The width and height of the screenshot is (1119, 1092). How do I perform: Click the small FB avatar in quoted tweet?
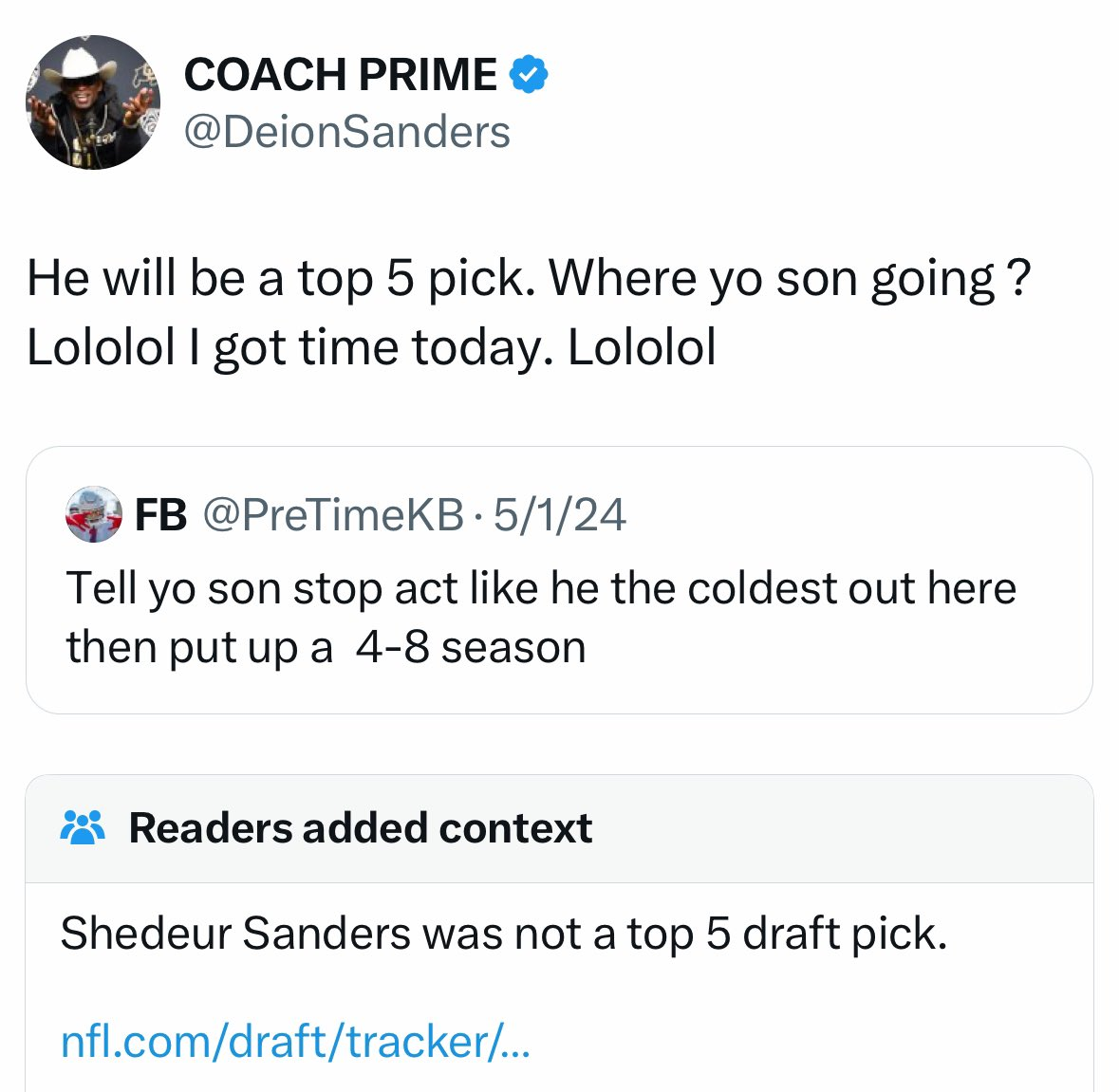coord(93,514)
